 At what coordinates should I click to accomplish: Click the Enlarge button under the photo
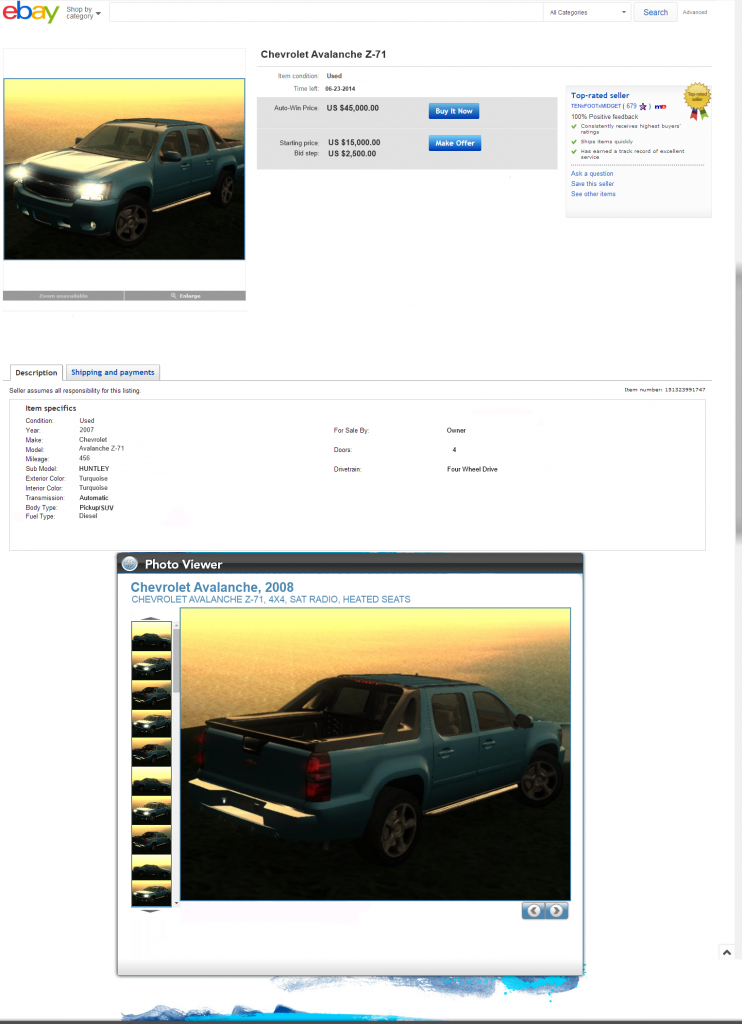pyautogui.click(x=185, y=296)
